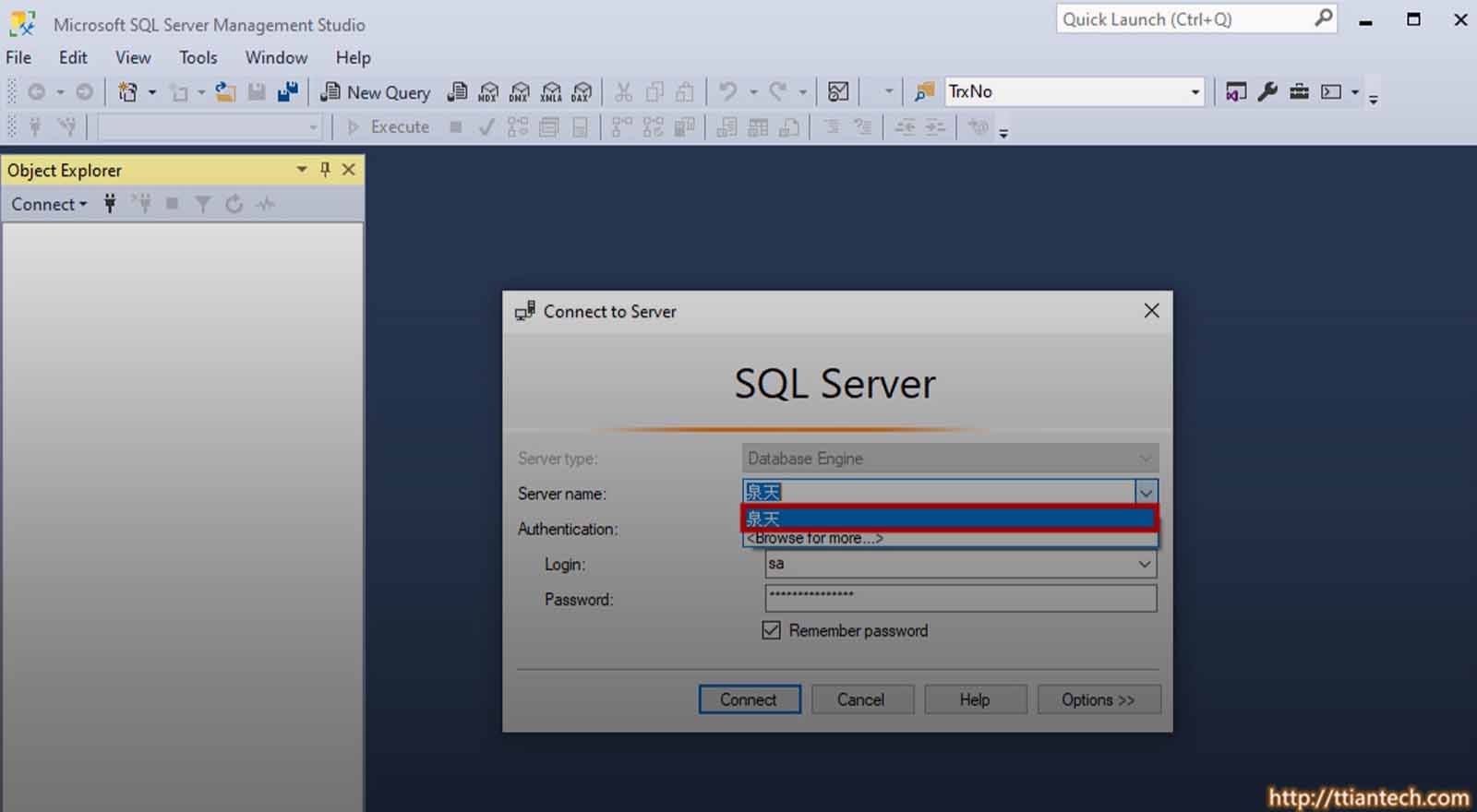Click the Quick Launch search magnifier
Image resolution: width=1477 pixels, height=812 pixels.
[1323, 18]
